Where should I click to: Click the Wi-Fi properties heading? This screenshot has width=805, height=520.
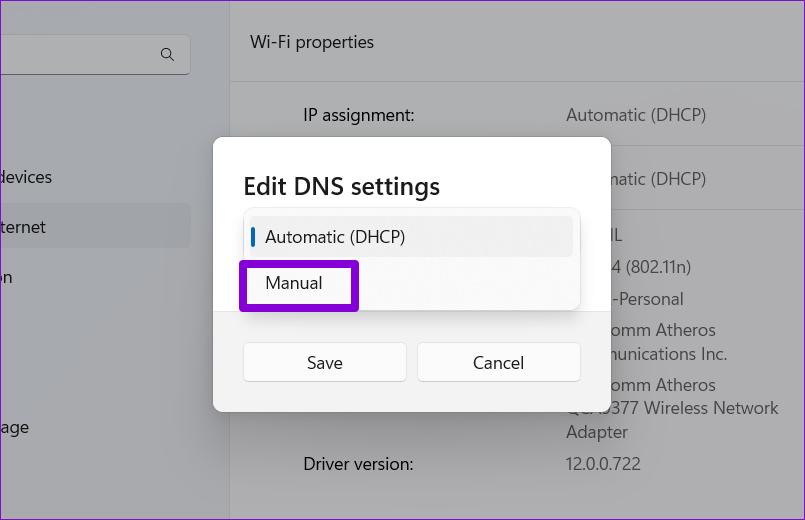click(x=312, y=42)
